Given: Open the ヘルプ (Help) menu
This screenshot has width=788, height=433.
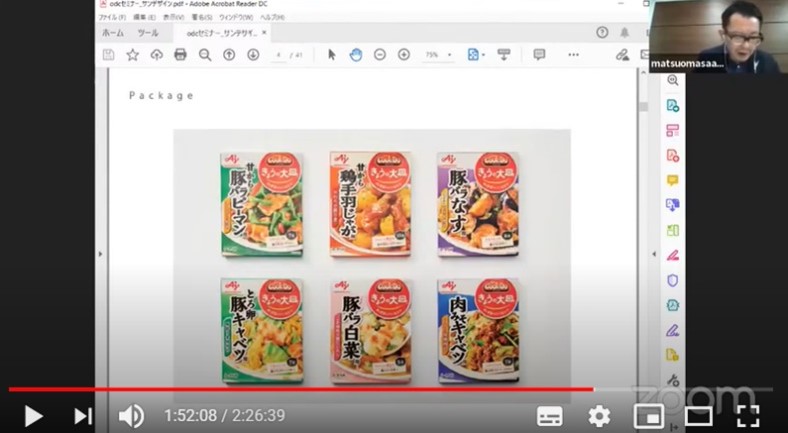Looking at the screenshot, I should pos(272,17).
